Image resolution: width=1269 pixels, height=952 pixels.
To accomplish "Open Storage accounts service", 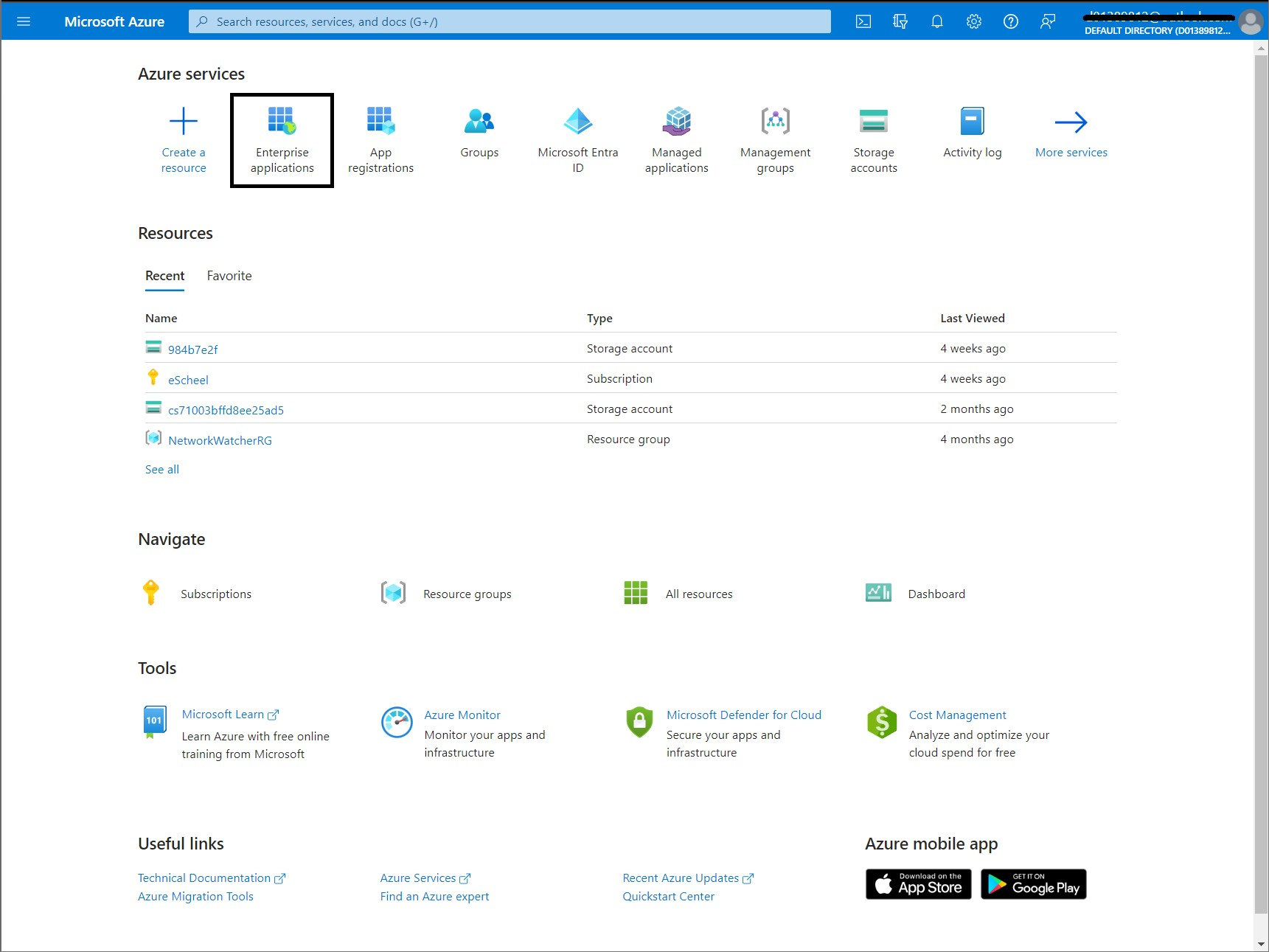I will pyautogui.click(x=873, y=140).
